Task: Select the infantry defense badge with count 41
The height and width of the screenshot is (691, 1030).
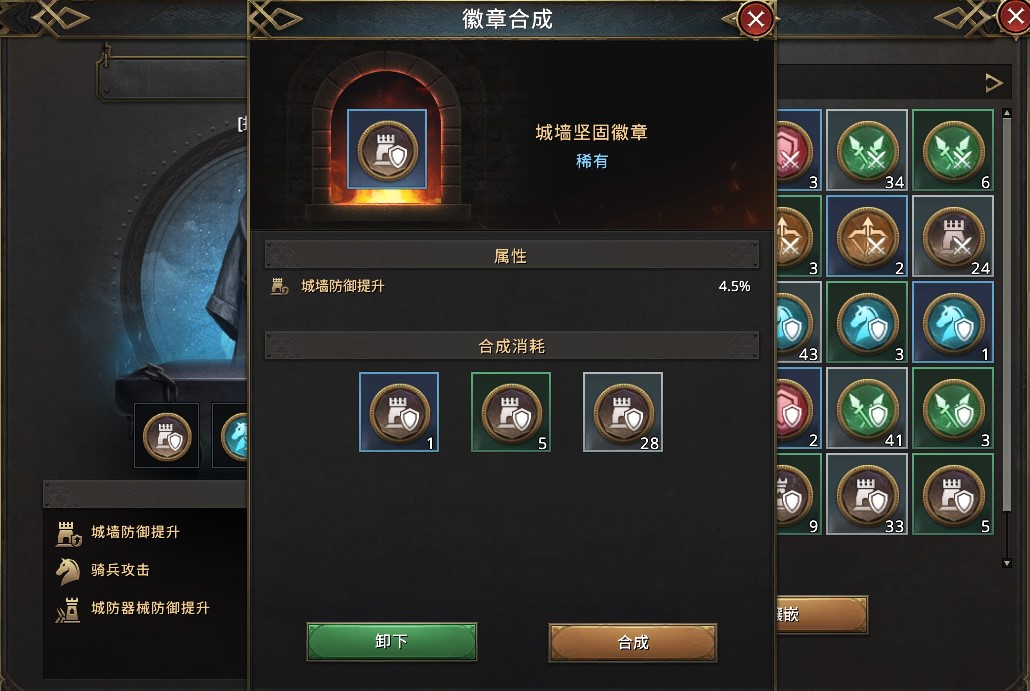Action: point(867,409)
